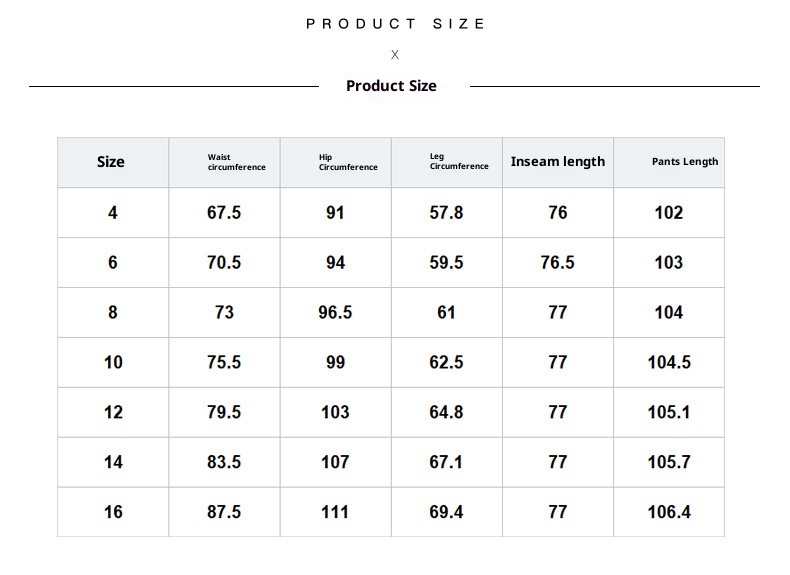Select waist value 67.5 cell

point(224,212)
